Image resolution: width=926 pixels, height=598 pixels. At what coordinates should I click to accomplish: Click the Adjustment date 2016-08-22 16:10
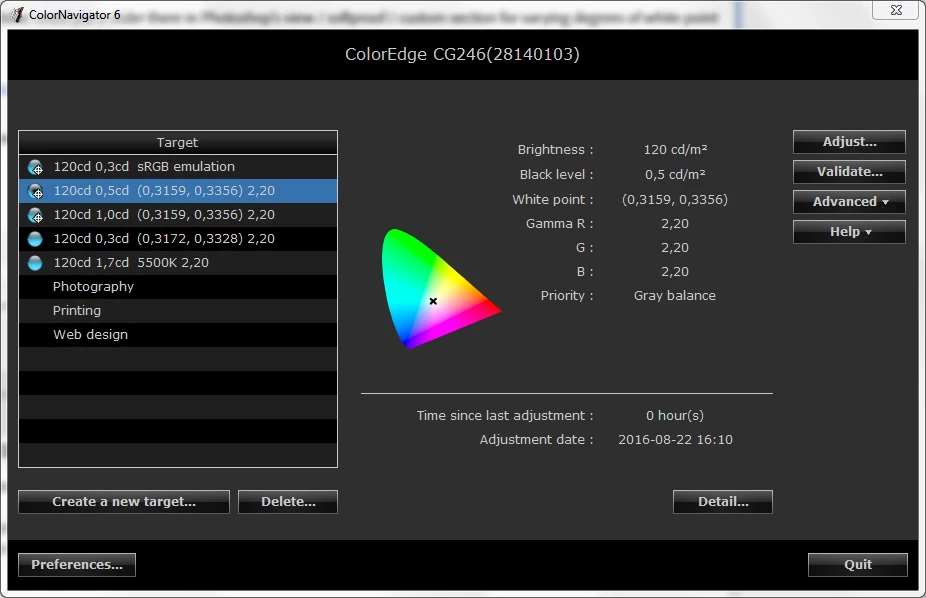click(x=675, y=440)
